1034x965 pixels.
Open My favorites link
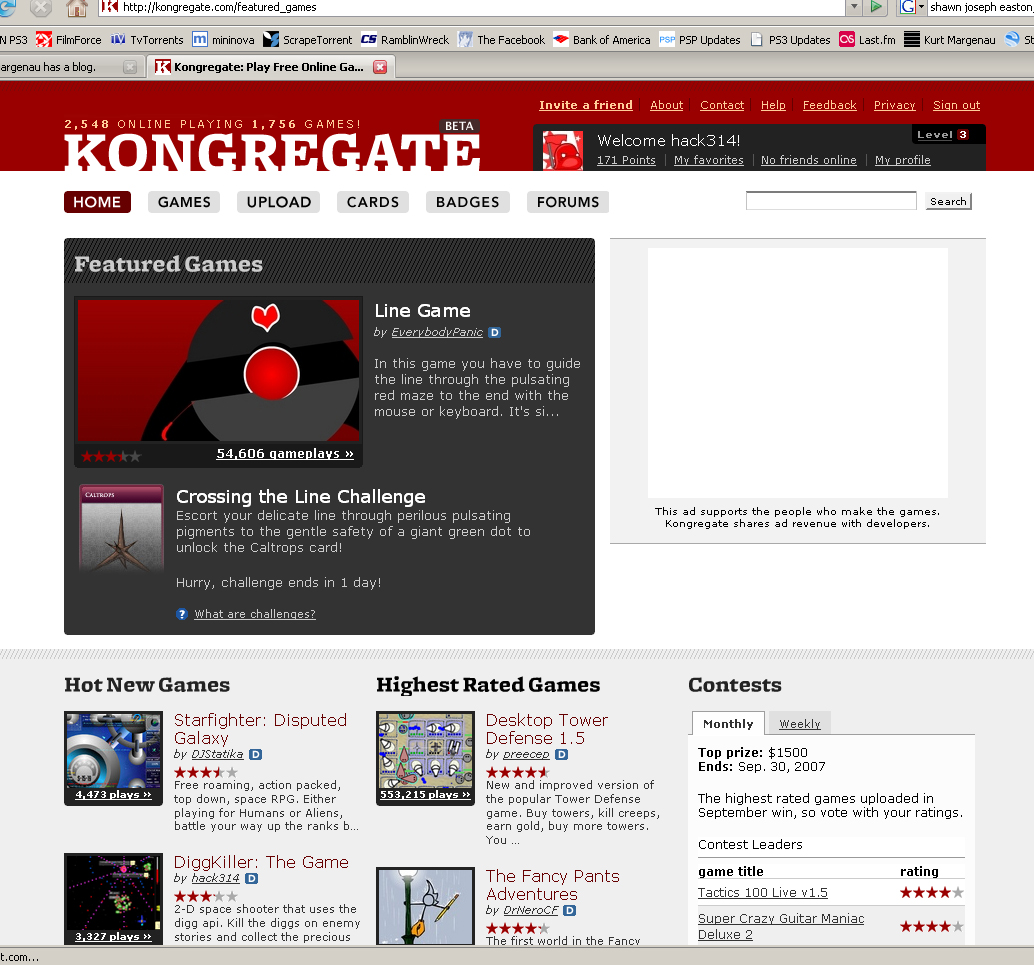pos(708,160)
